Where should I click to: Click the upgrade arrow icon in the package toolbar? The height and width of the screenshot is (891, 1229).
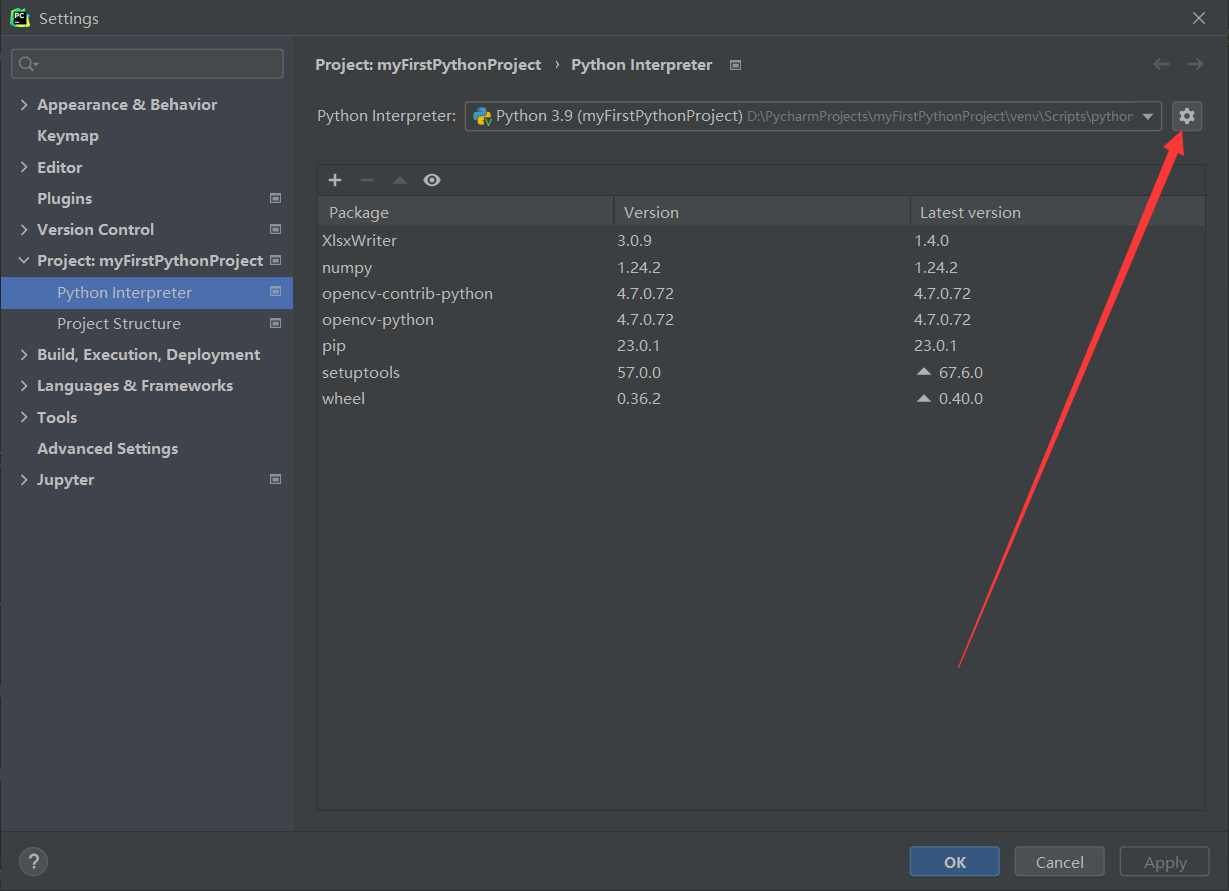click(x=398, y=180)
